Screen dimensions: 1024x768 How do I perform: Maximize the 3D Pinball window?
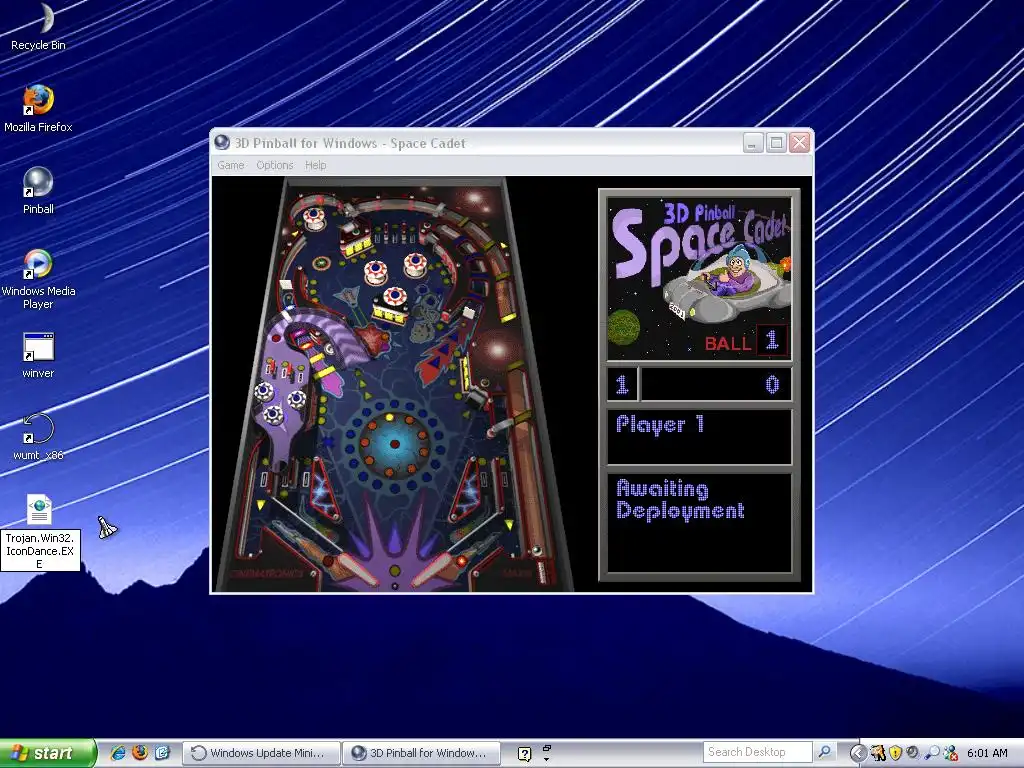(776, 142)
